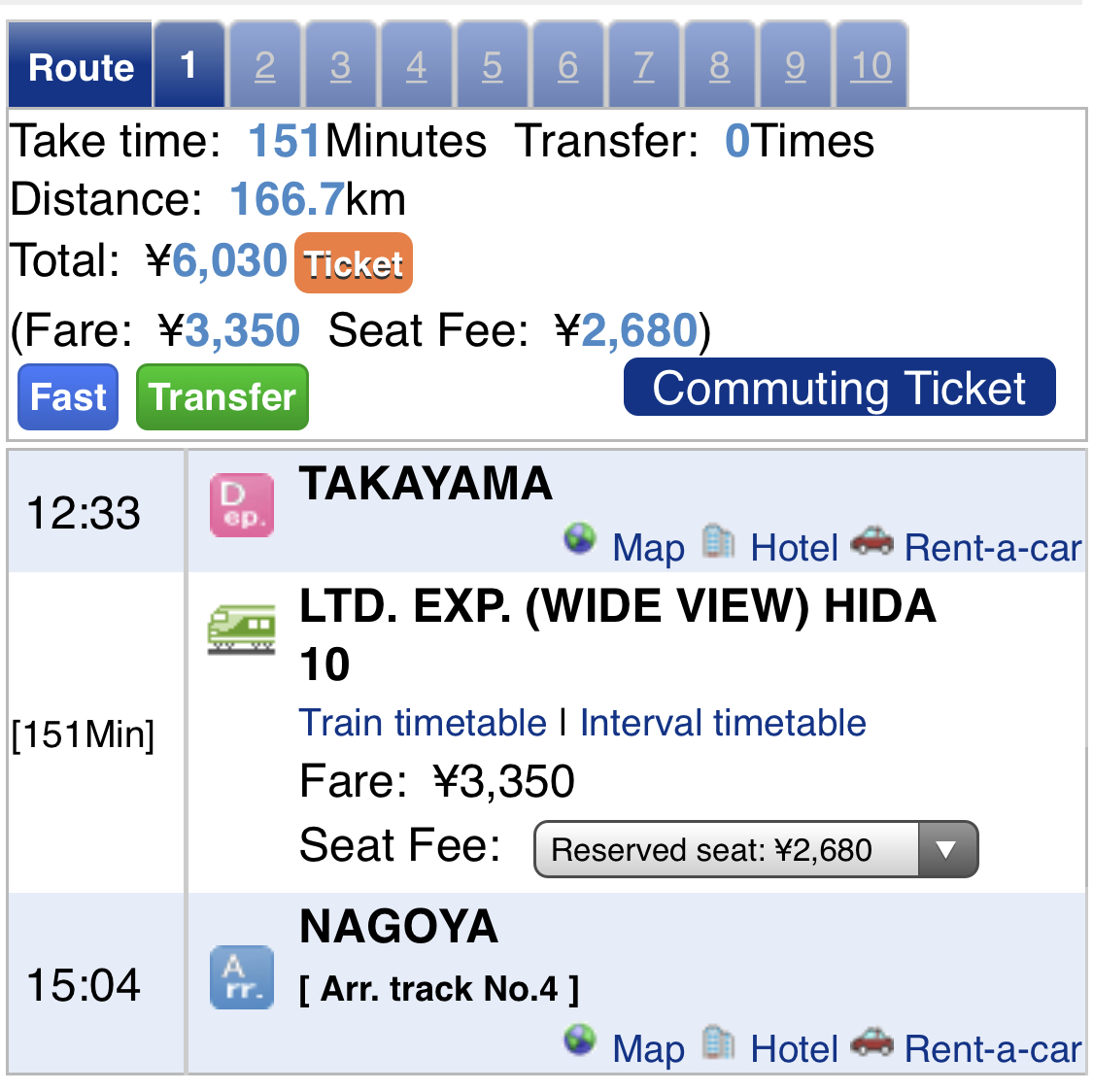Open route tab 5
Image resolution: width=1093 pixels, height=1092 pixels.
pos(493,65)
